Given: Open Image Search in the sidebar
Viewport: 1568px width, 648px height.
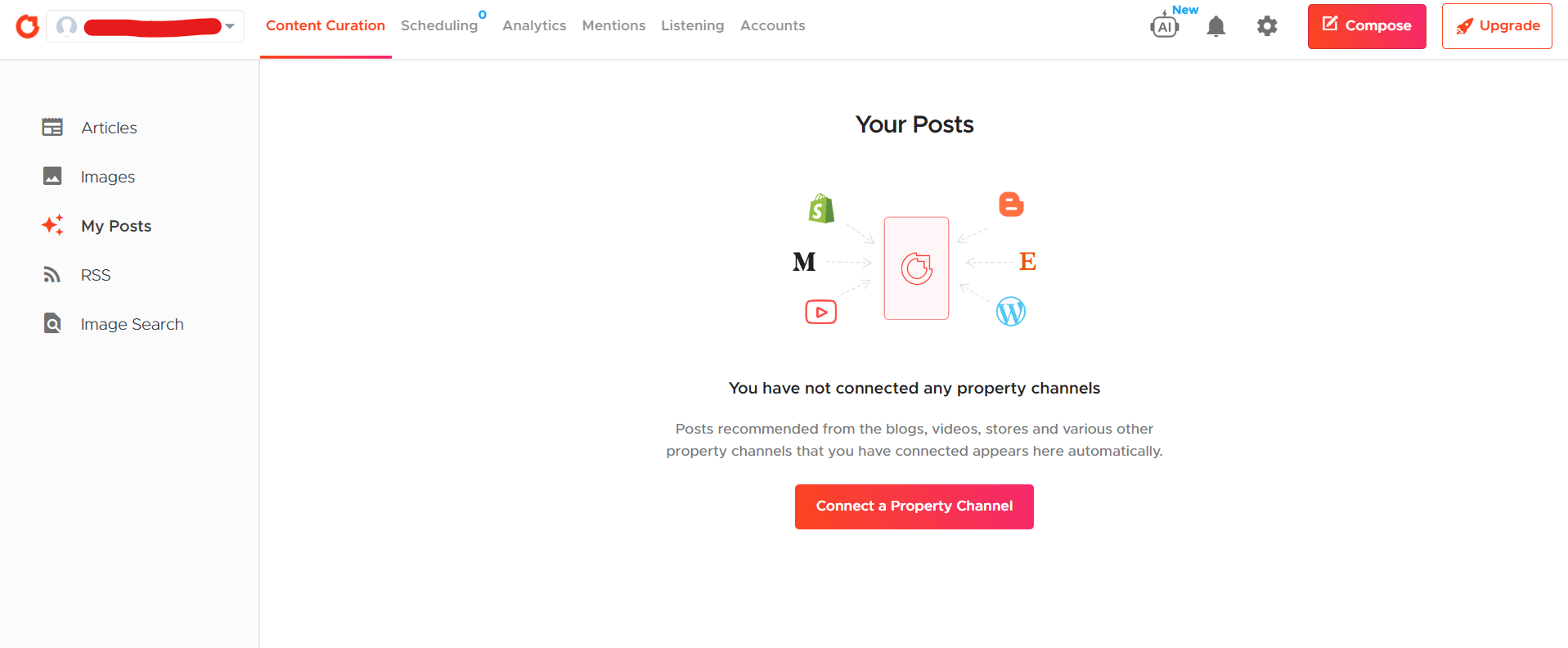Looking at the screenshot, I should 132,324.
